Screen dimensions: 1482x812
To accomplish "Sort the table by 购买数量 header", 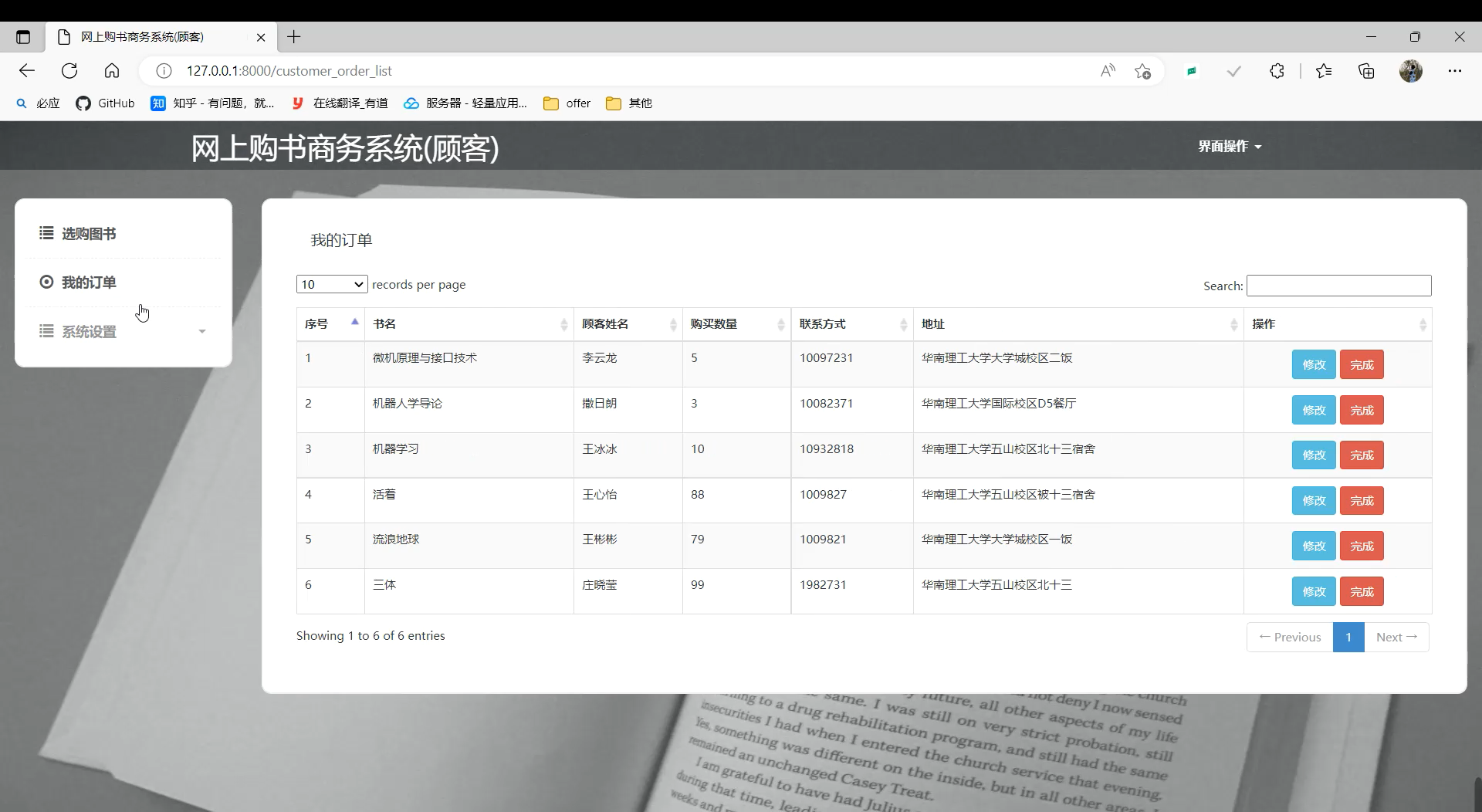I will tap(736, 324).
